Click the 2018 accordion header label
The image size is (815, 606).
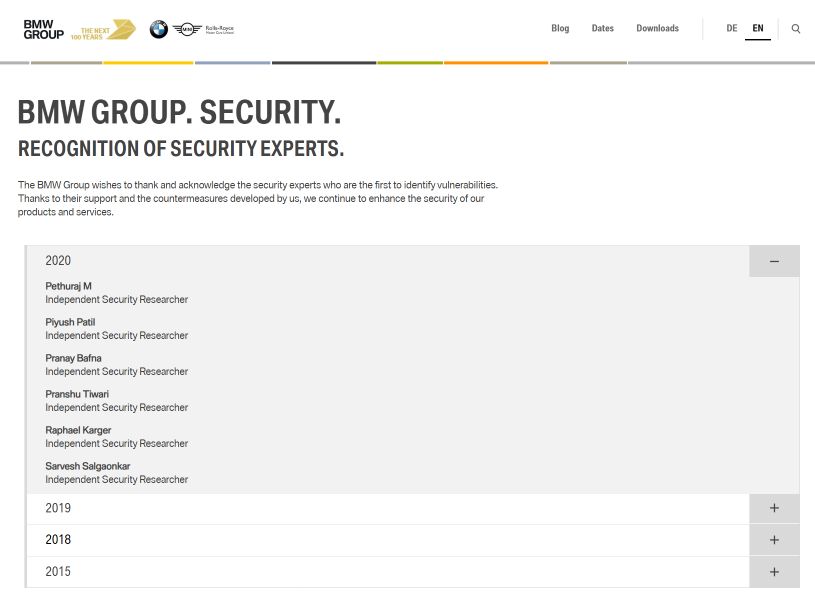[58, 539]
